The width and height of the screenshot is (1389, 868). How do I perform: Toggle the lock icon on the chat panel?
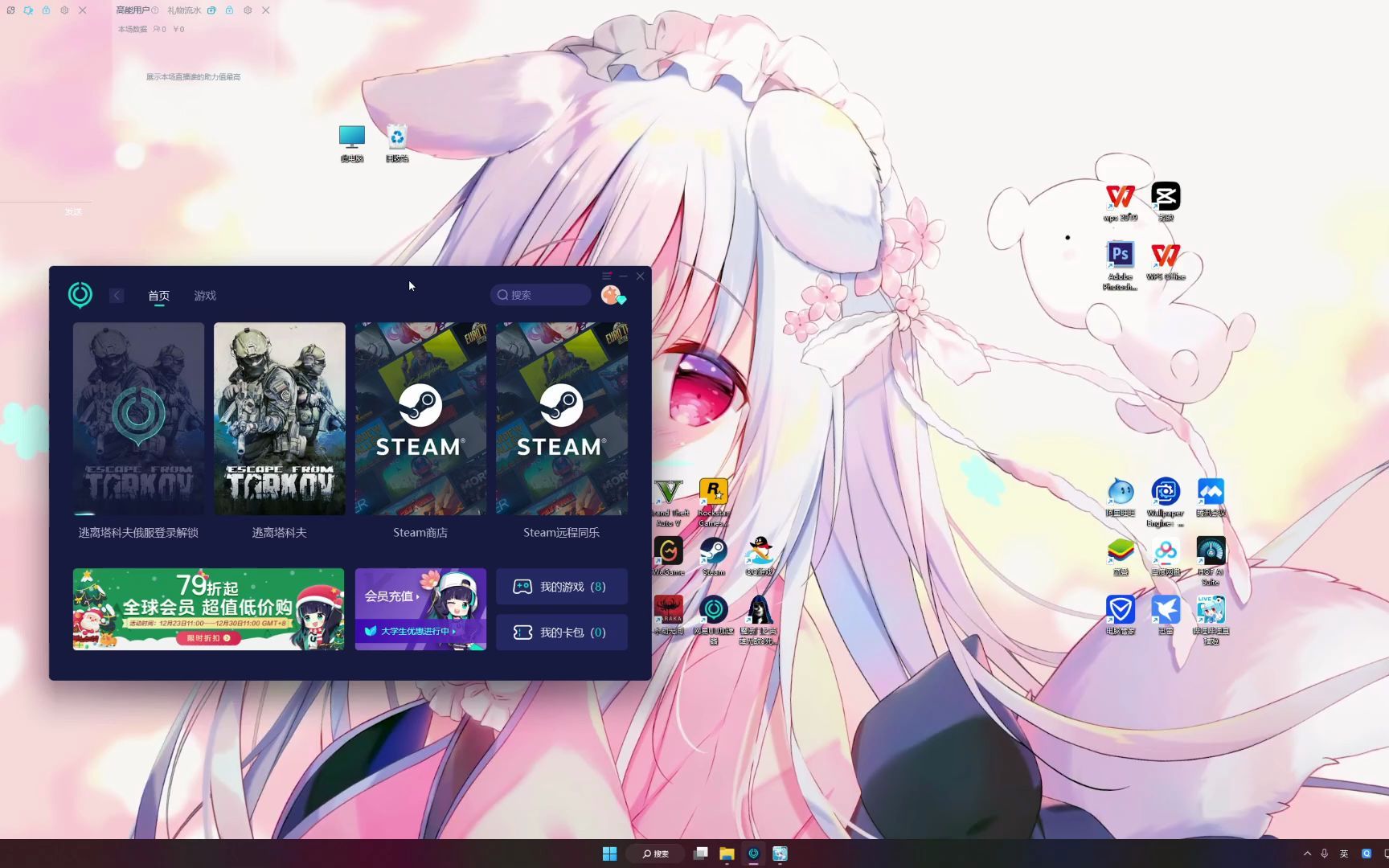[x=46, y=10]
